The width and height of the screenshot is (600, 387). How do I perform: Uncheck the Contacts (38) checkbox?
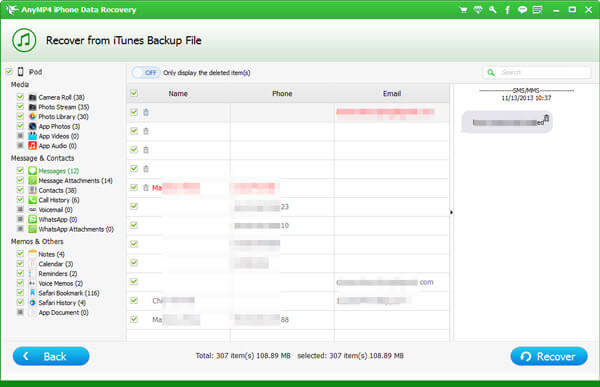point(20,190)
